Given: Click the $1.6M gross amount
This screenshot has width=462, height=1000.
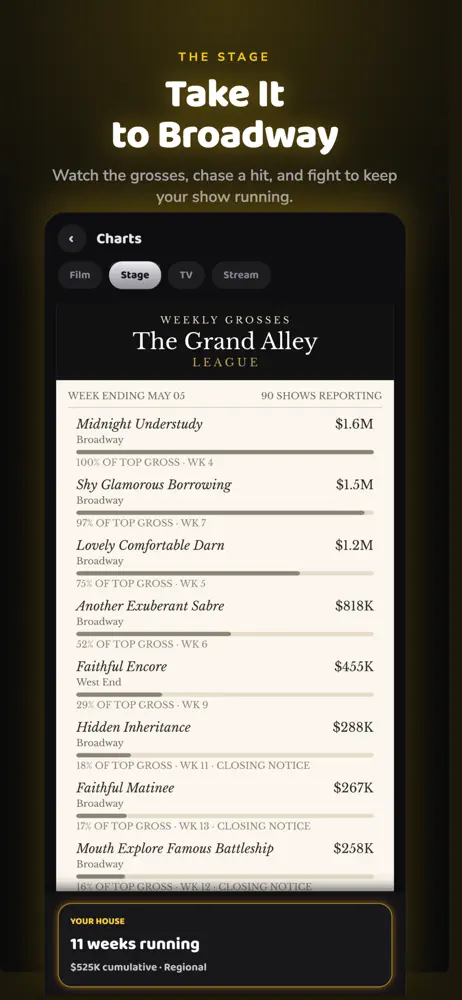Looking at the screenshot, I should pyautogui.click(x=354, y=424).
